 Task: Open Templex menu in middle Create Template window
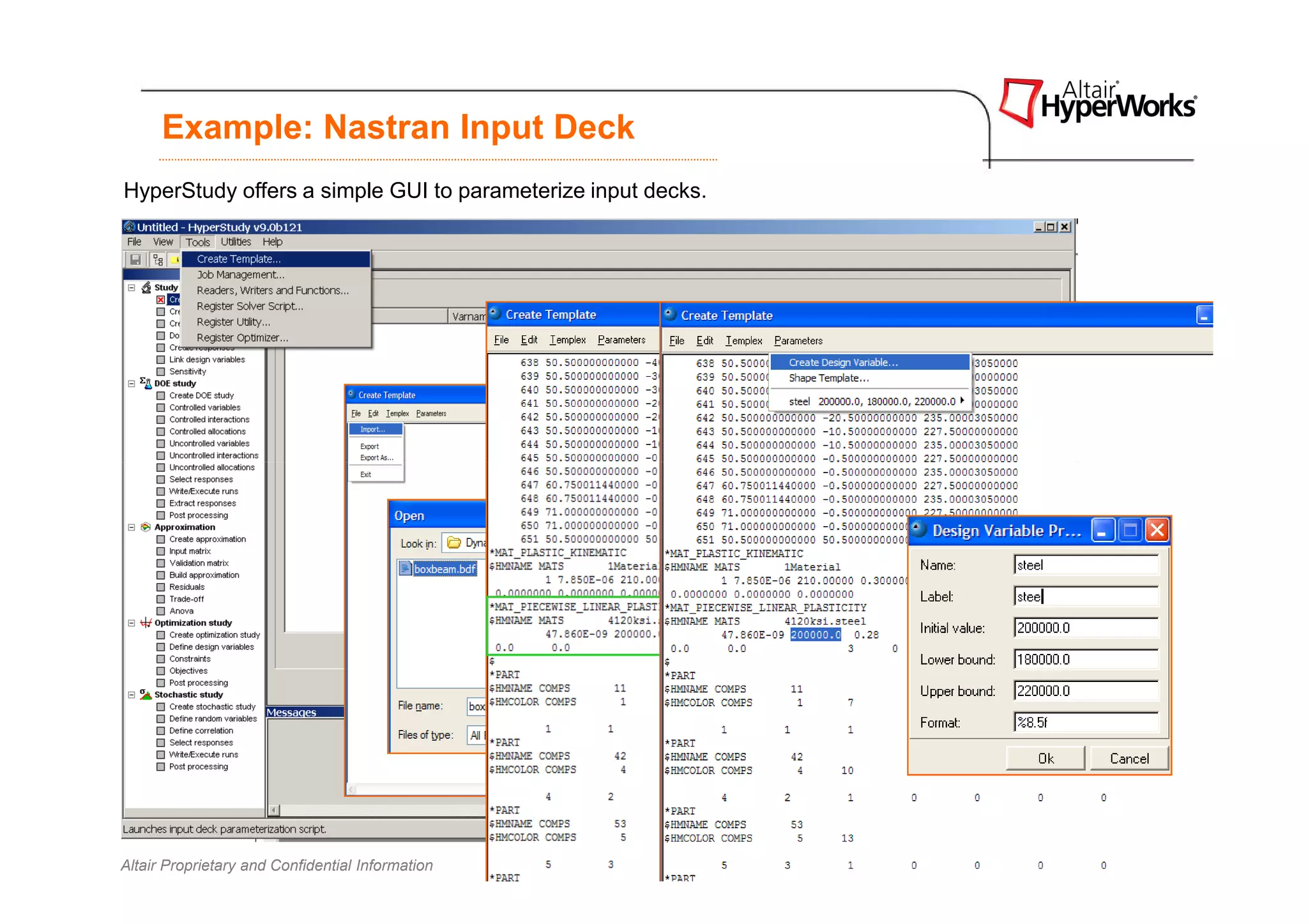click(x=567, y=340)
